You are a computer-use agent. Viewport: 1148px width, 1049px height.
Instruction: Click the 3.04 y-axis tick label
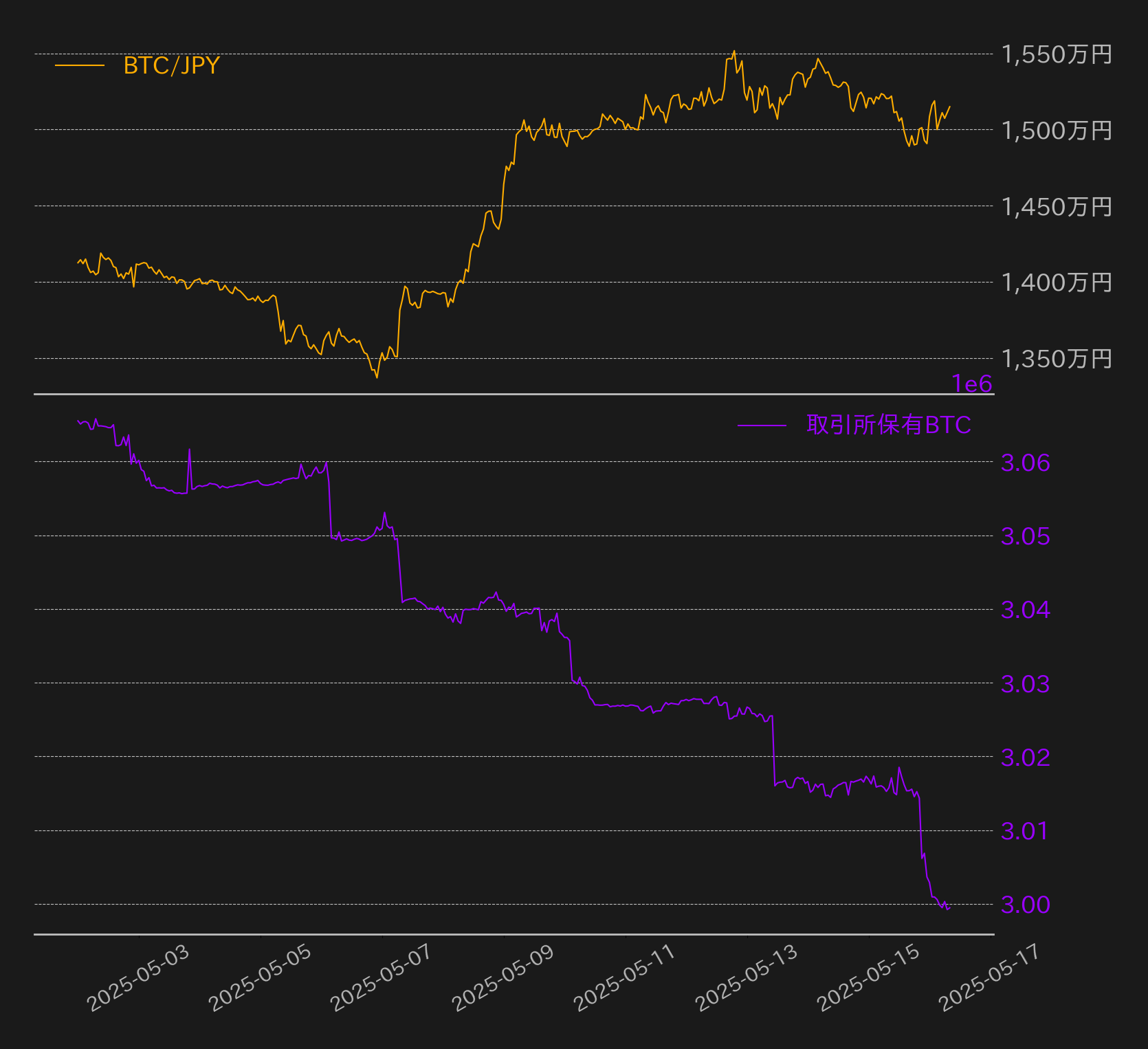(x=1026, y=610)
